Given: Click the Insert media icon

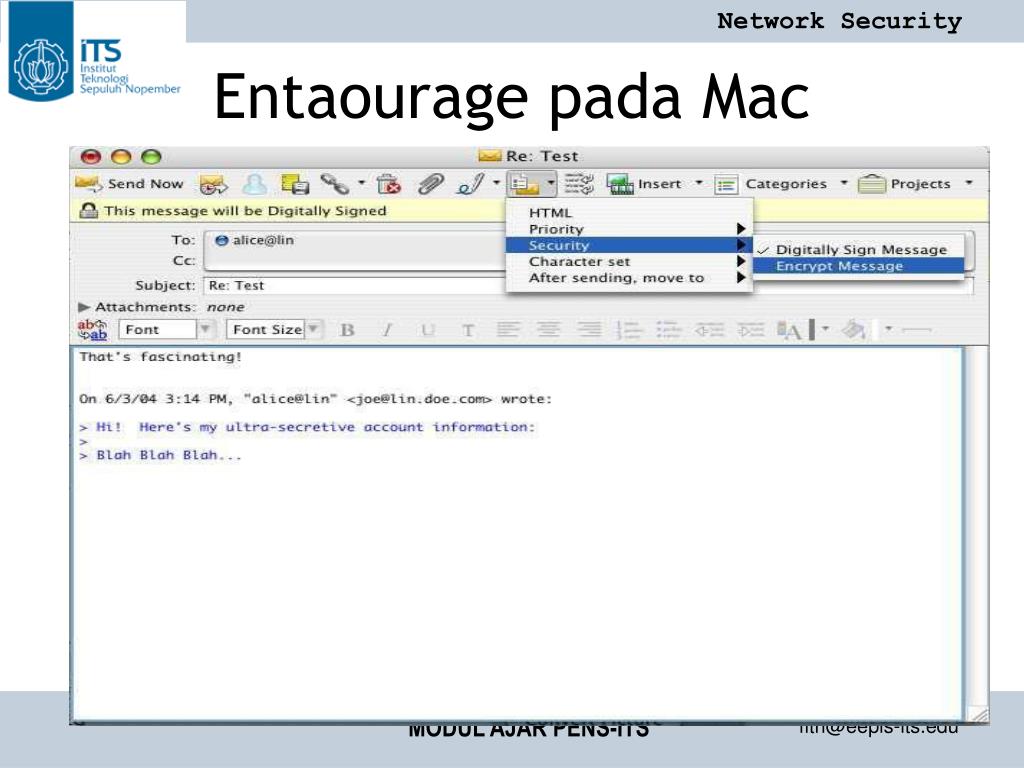Looking at the screenshot, I should (620, 185).
